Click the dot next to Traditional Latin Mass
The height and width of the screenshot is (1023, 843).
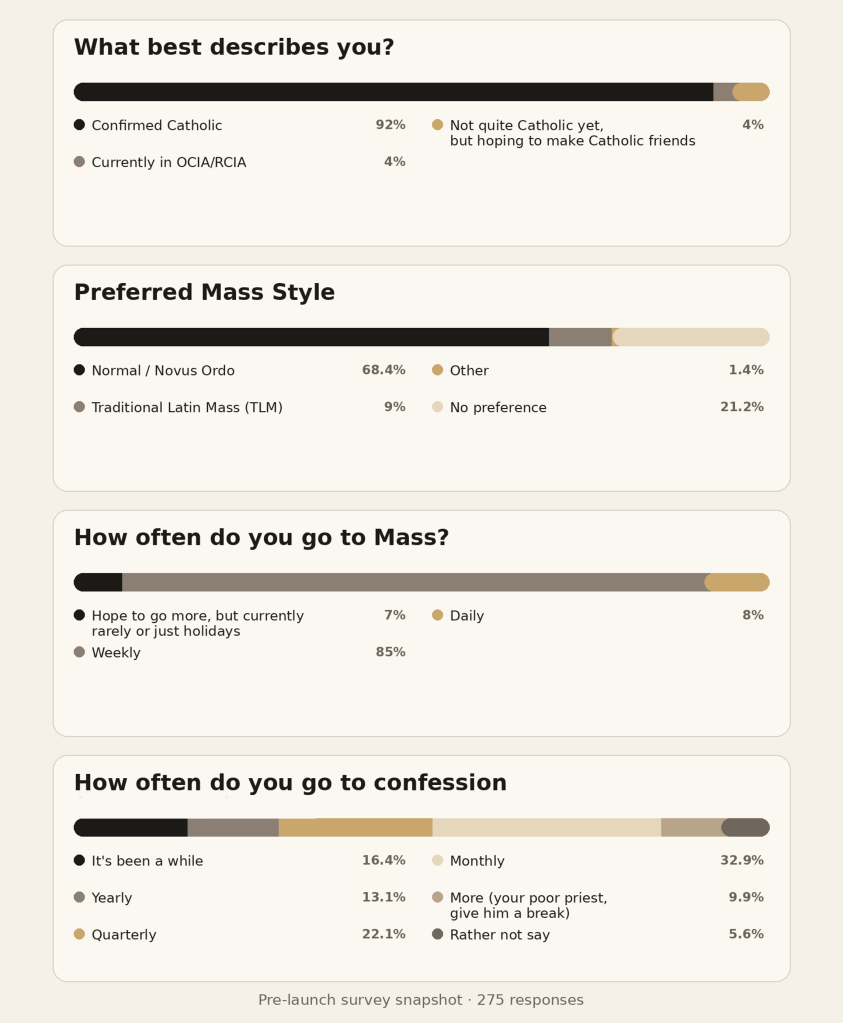point(79,407)
